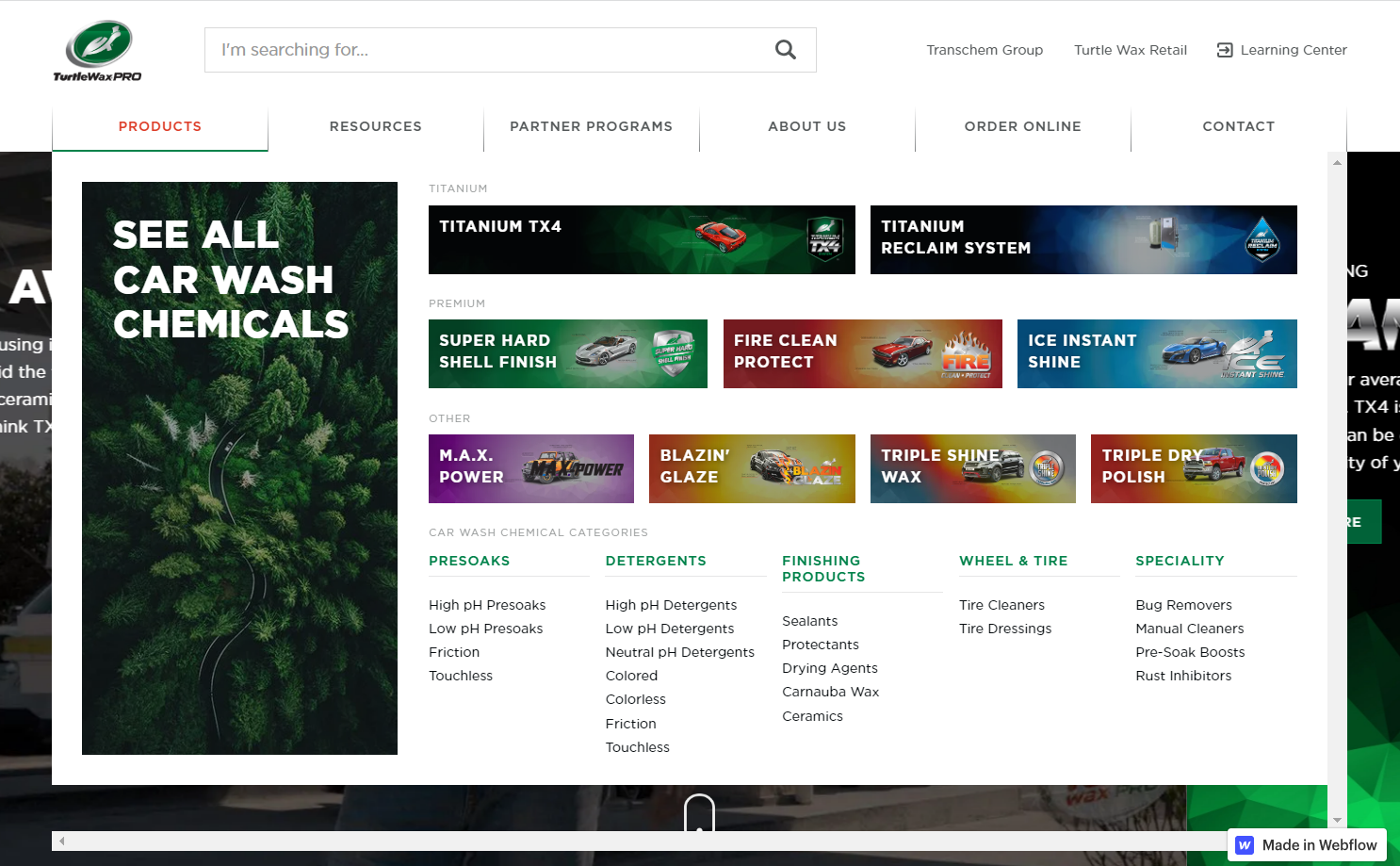The image size is (1400, 866).
Task: Click the Carnauba Wax link
Action: pyautogui.click(x=830, y=691)
